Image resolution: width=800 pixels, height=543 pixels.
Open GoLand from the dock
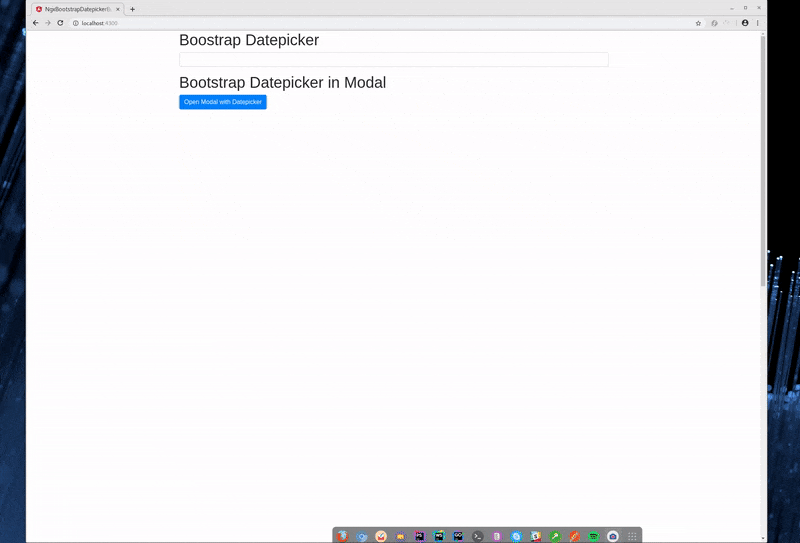tap(458, 536)
